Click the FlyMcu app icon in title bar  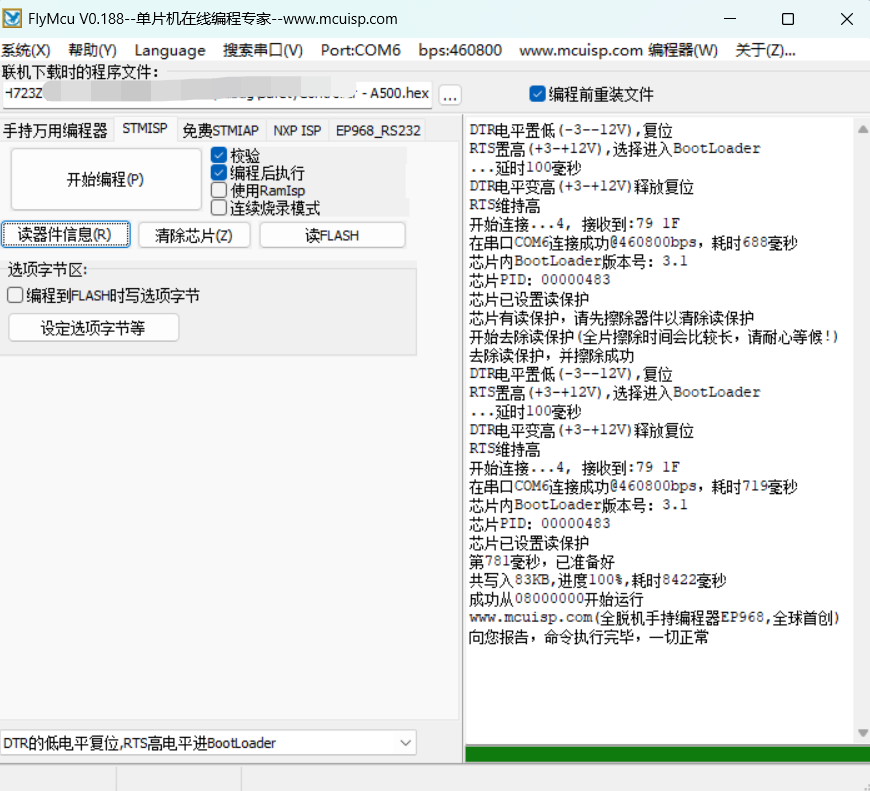click(x=14, y=19)
